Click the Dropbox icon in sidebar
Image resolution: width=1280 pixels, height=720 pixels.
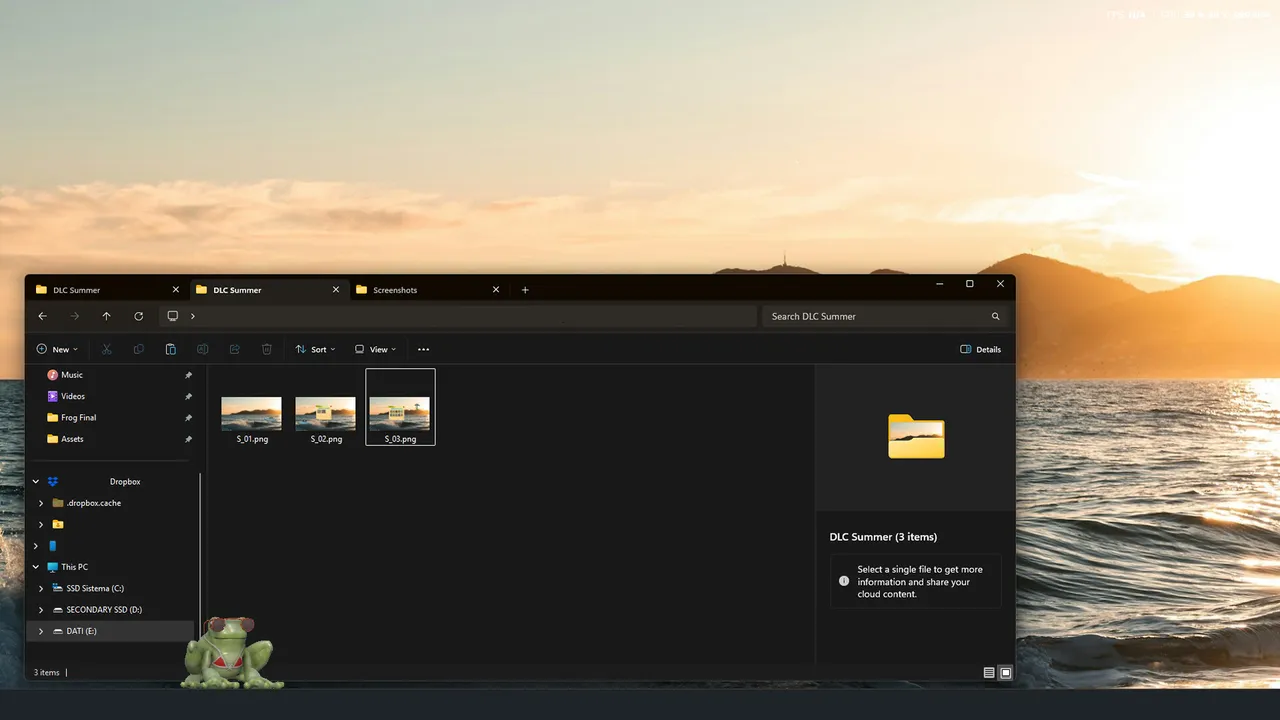click(53, 482)
